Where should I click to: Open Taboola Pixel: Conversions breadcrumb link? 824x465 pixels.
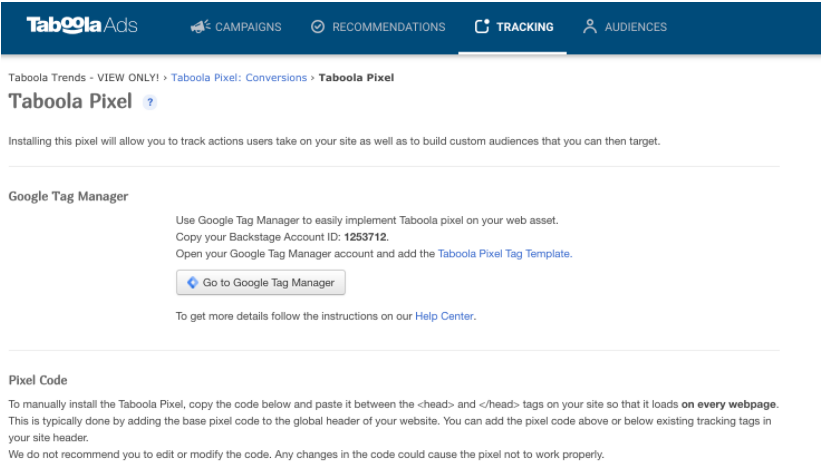pos(239,78)
